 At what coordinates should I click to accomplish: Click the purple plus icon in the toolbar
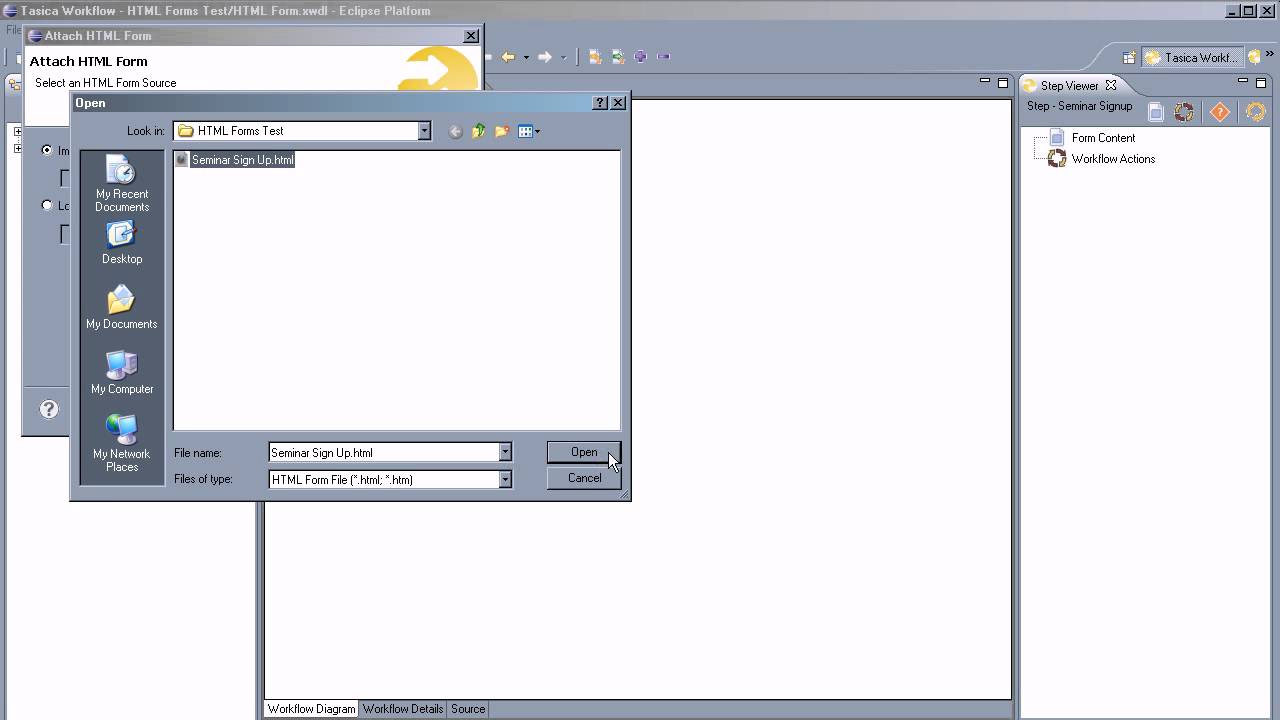[x=640, y=57]
